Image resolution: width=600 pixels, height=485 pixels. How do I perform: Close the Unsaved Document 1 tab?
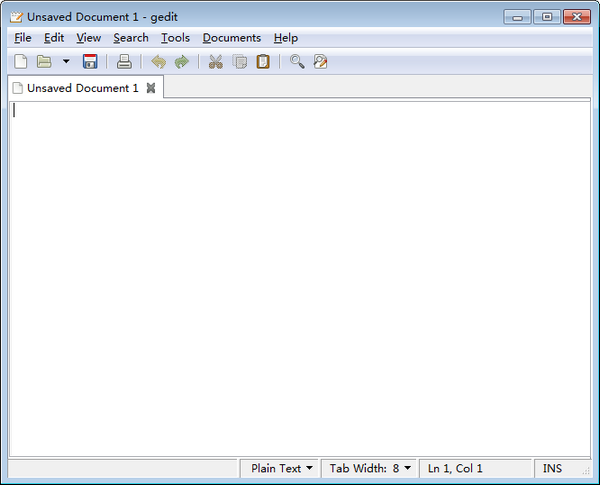point(151,88)
